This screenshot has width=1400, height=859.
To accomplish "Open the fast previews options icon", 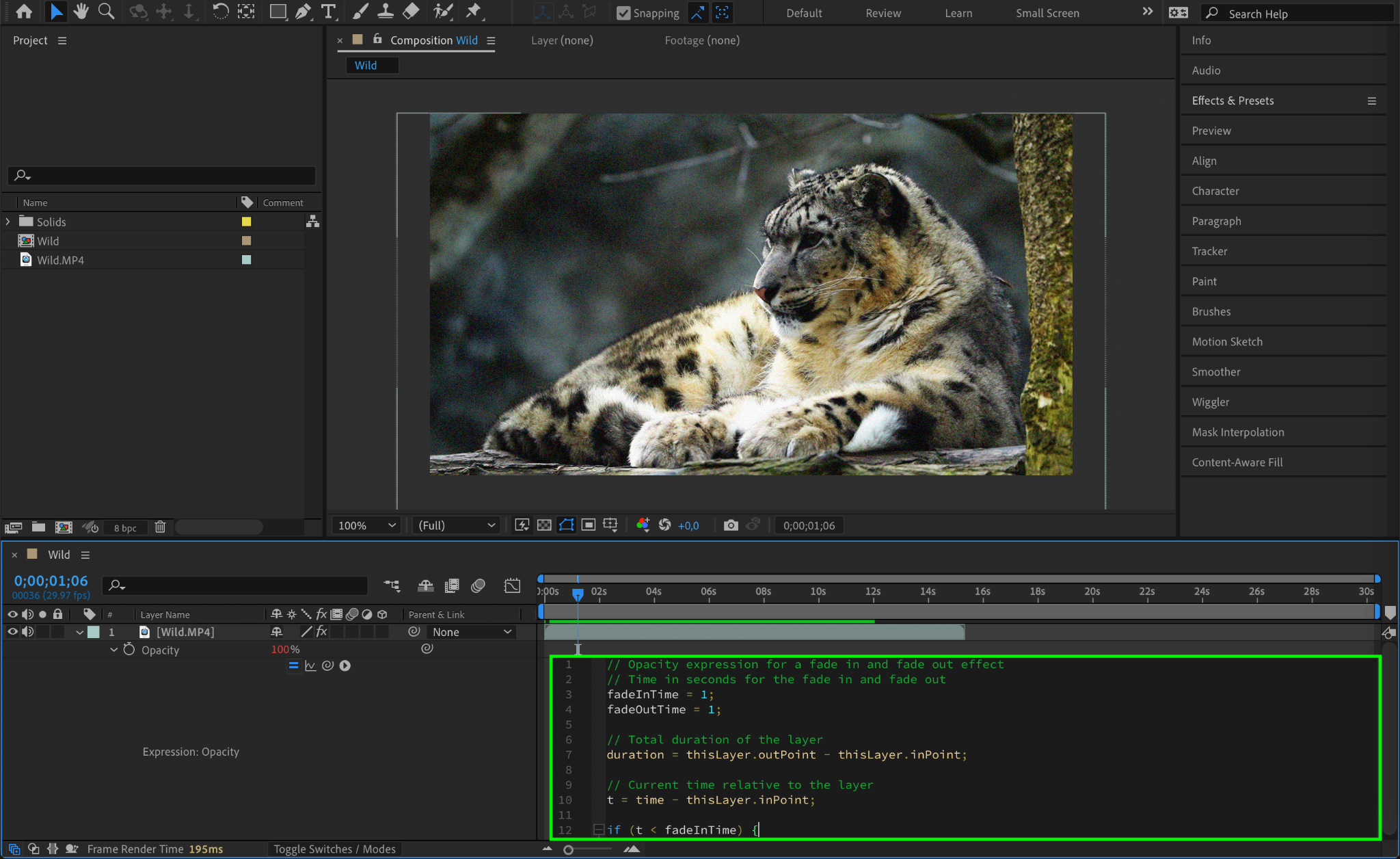I will point(522,525).
